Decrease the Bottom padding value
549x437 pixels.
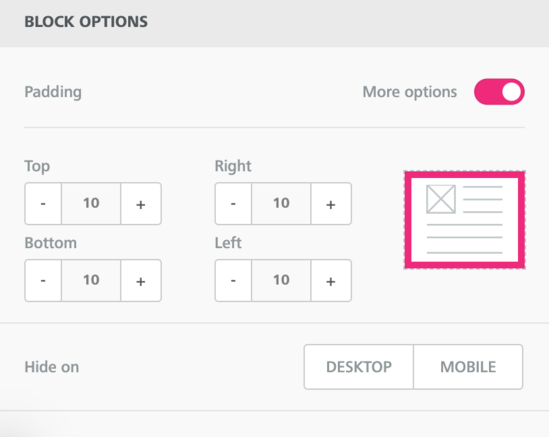pos(43,280)
